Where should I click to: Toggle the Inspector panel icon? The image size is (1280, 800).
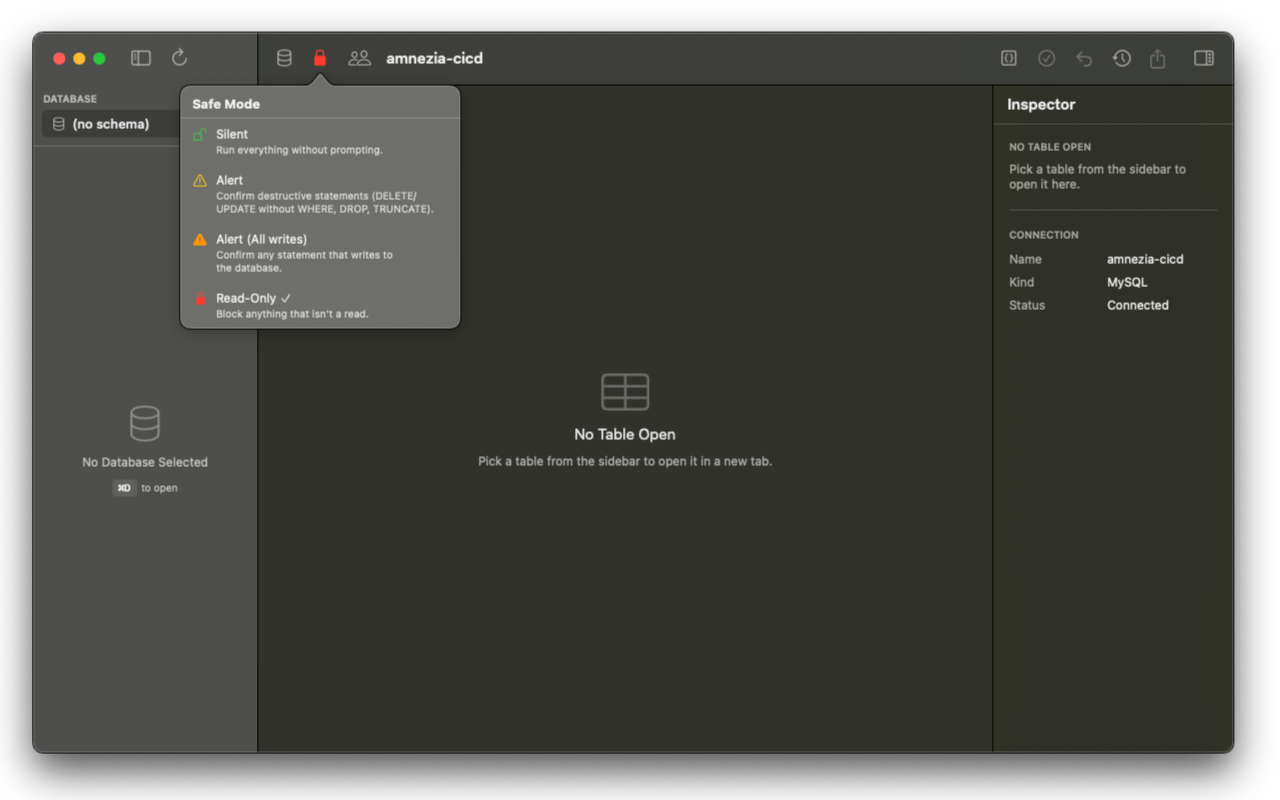(x=1202, y=58)
